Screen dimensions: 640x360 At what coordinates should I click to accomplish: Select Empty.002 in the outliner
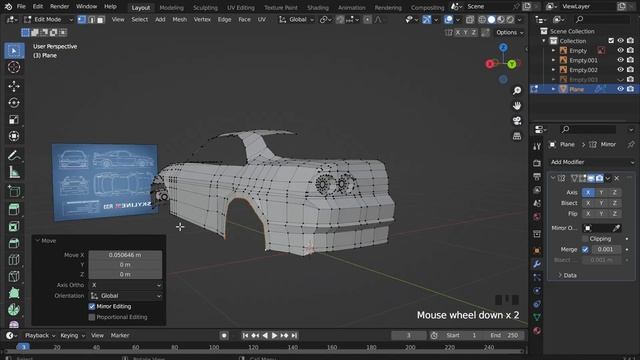[x=583, y=70]
